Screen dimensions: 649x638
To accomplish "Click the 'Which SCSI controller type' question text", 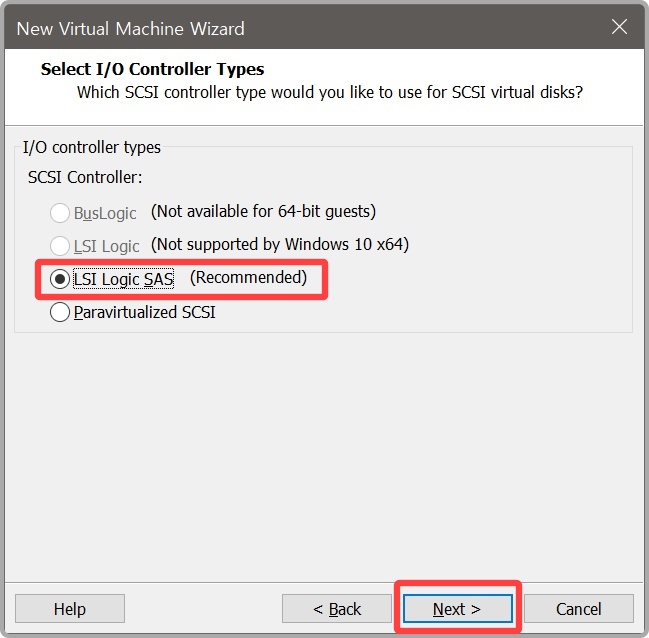I will pyautogui.click(x=330, y=92).
